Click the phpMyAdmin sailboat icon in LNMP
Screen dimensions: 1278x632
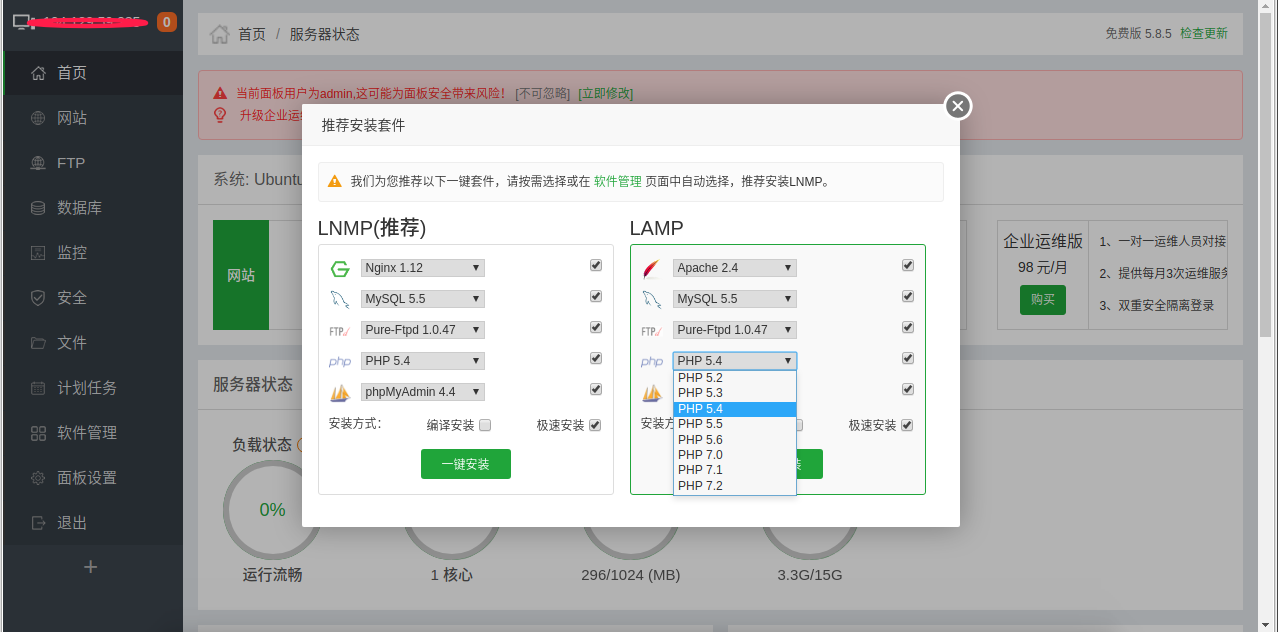[340, 392]
